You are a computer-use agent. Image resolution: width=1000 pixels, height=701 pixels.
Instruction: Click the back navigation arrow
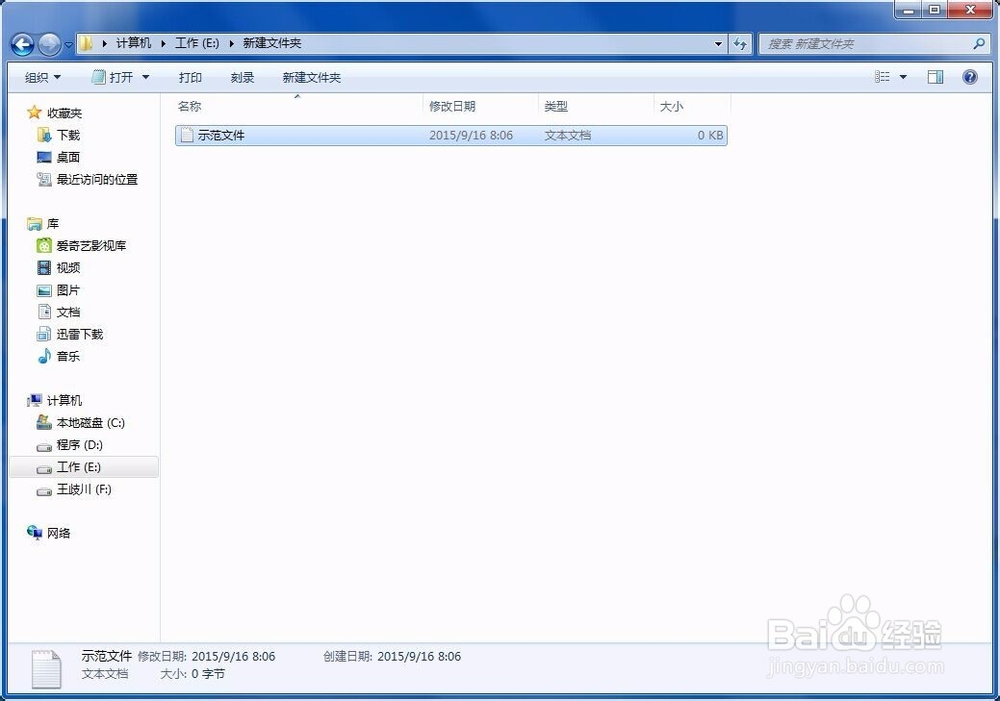tap(22, 44)
